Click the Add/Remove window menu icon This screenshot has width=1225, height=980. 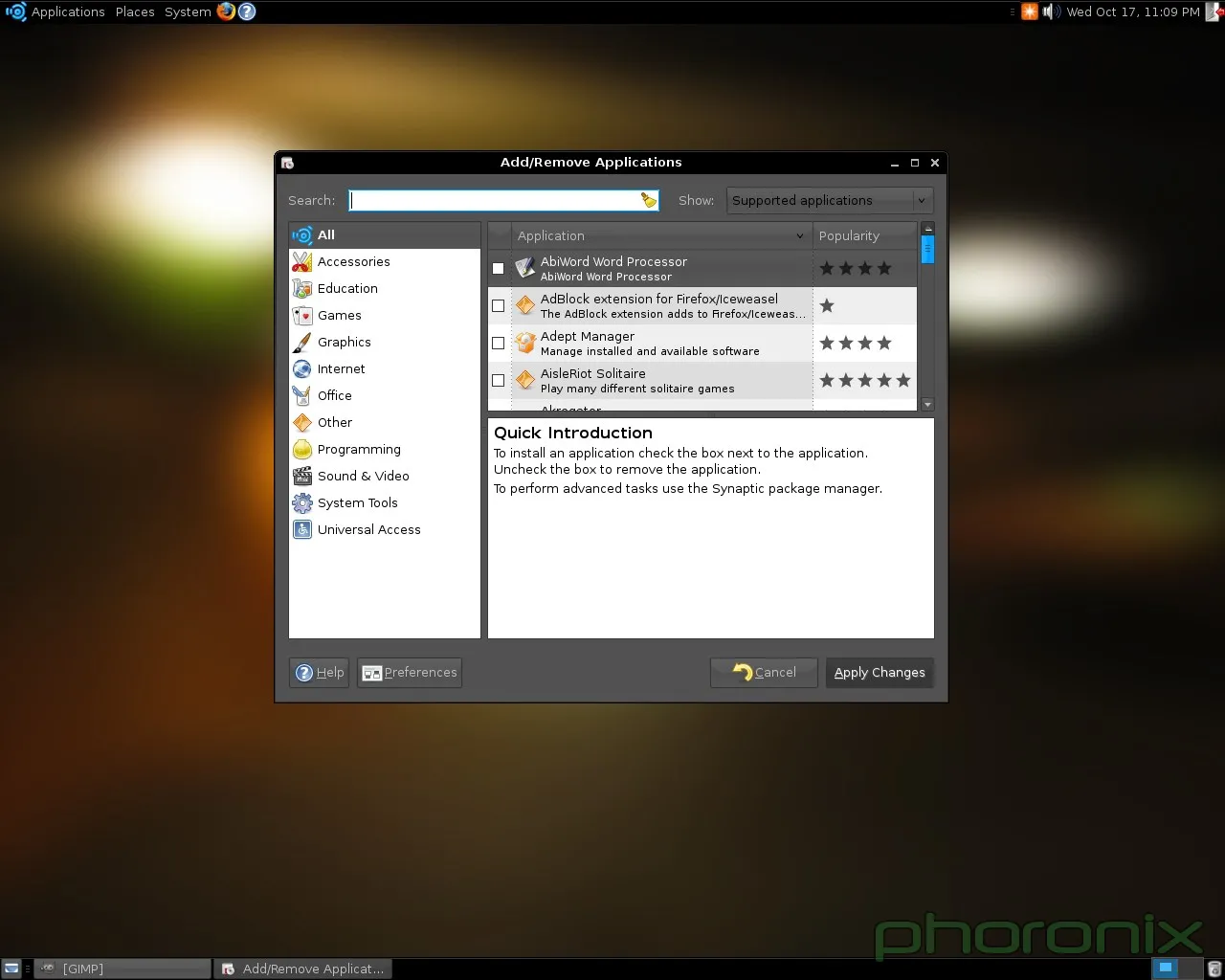[x=287, y=163]
